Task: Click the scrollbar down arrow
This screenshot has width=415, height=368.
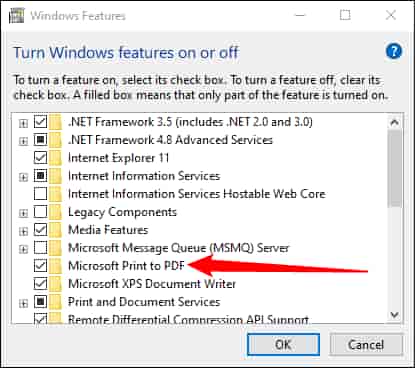Action: point(395,315)
